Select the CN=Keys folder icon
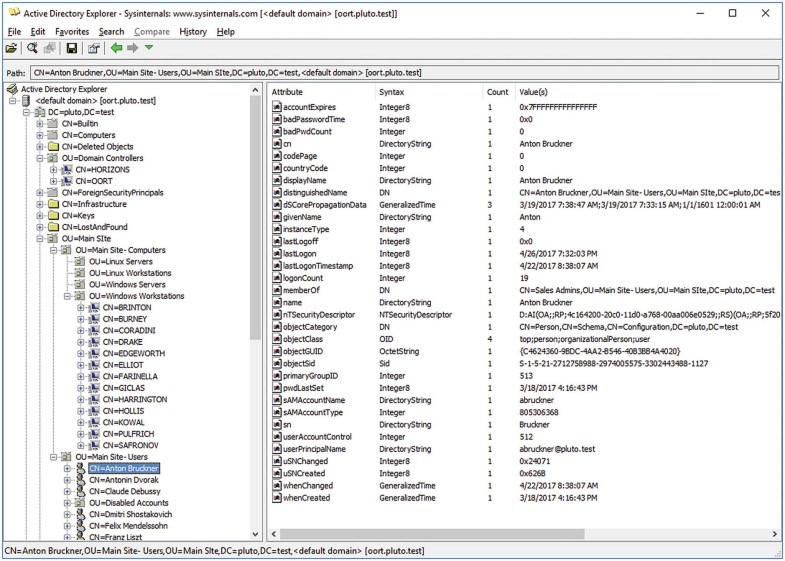Screen dimensions: 785x561 53,216
